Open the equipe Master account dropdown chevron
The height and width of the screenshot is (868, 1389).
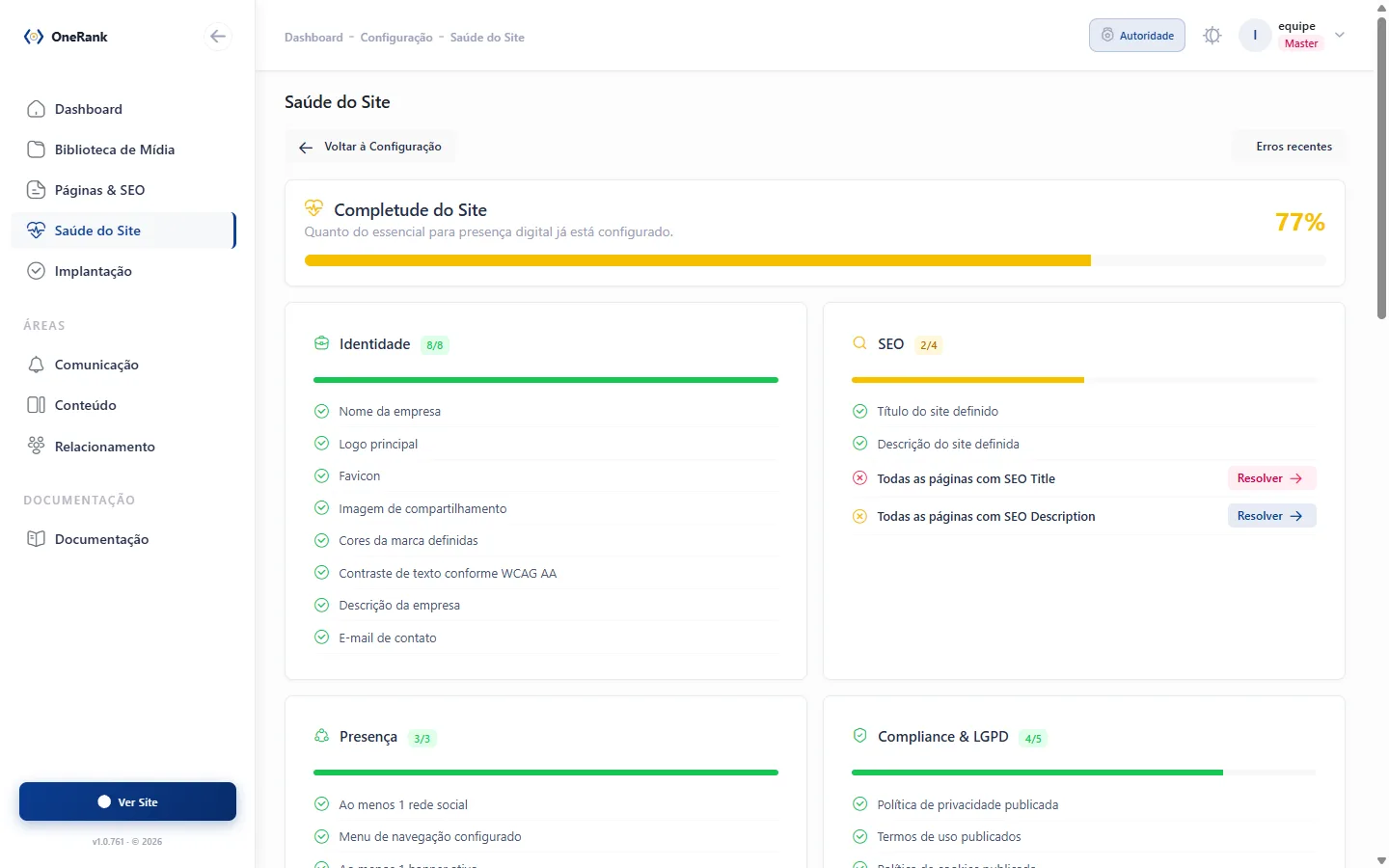1339,36
